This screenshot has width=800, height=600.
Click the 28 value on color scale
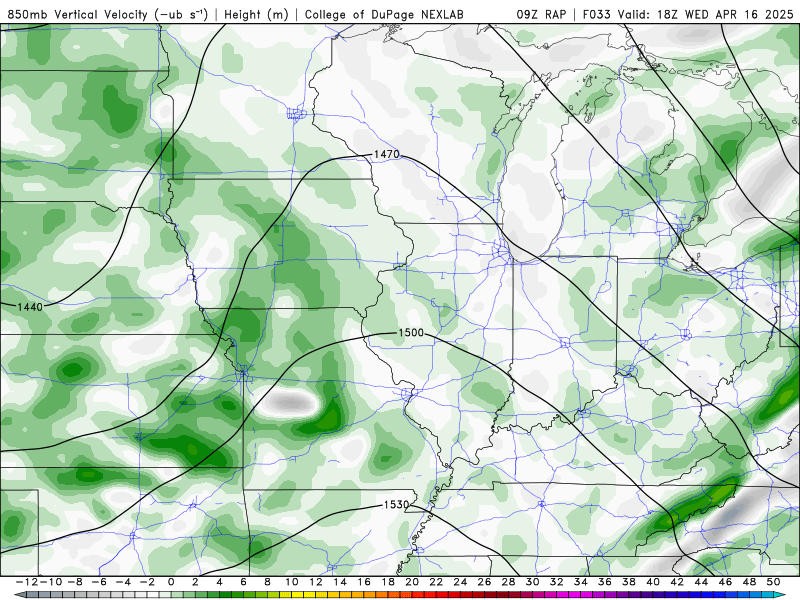point(509,582)
